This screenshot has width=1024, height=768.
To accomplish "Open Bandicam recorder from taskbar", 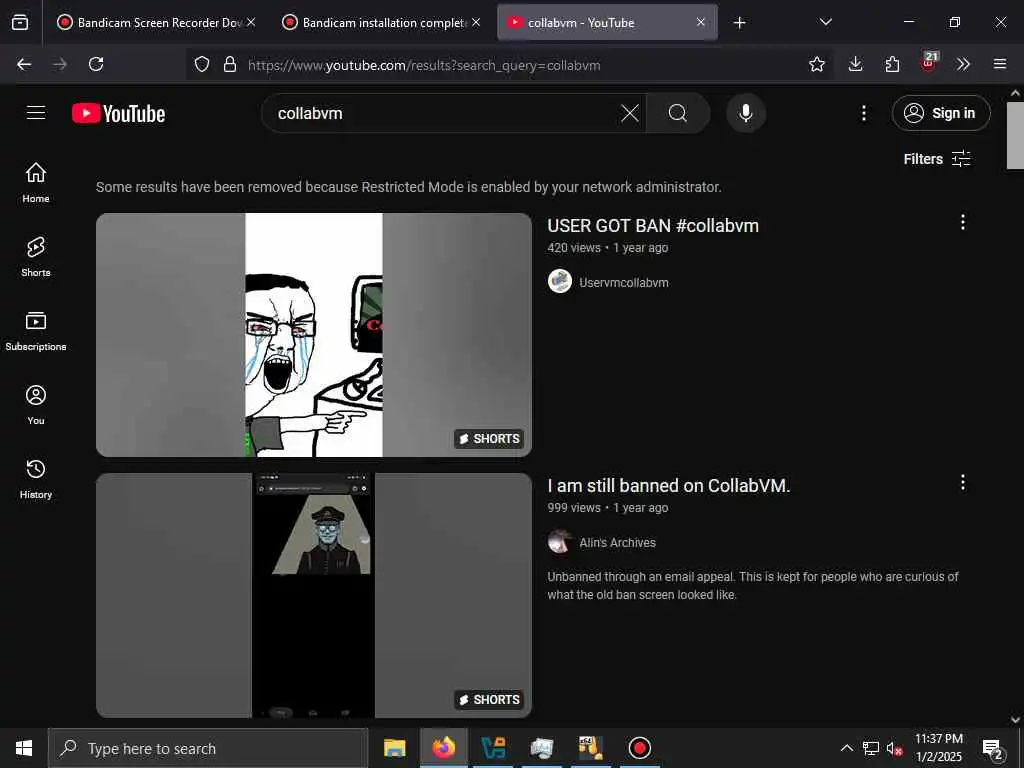I will (x=639, y=748).
